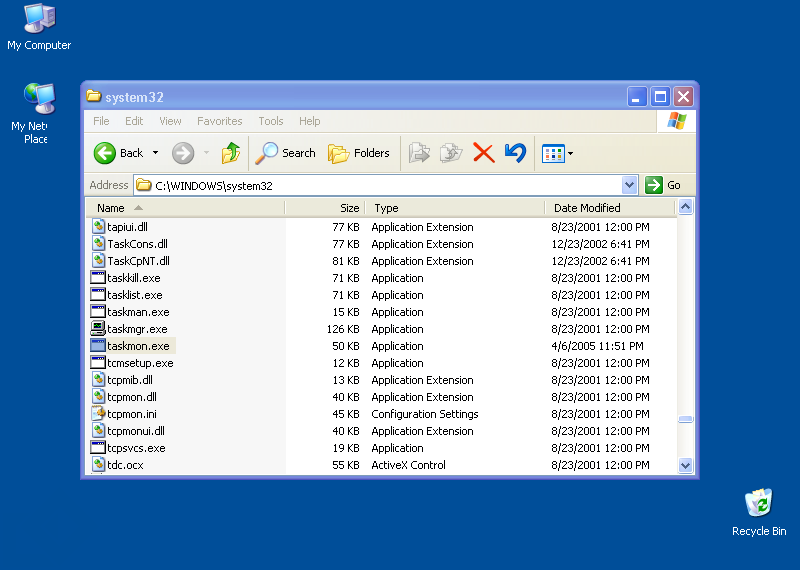Sort by the Date Modified column header
Image resolution: width=800 pixels, height=570 pixels.
coord(610,208)
